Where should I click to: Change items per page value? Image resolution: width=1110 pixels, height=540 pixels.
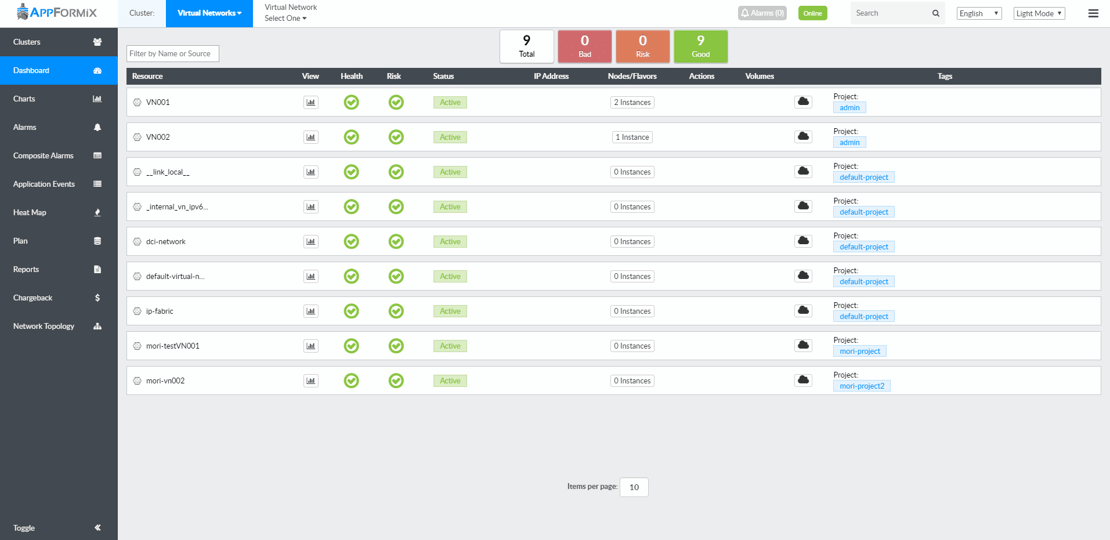pos(634,487)
